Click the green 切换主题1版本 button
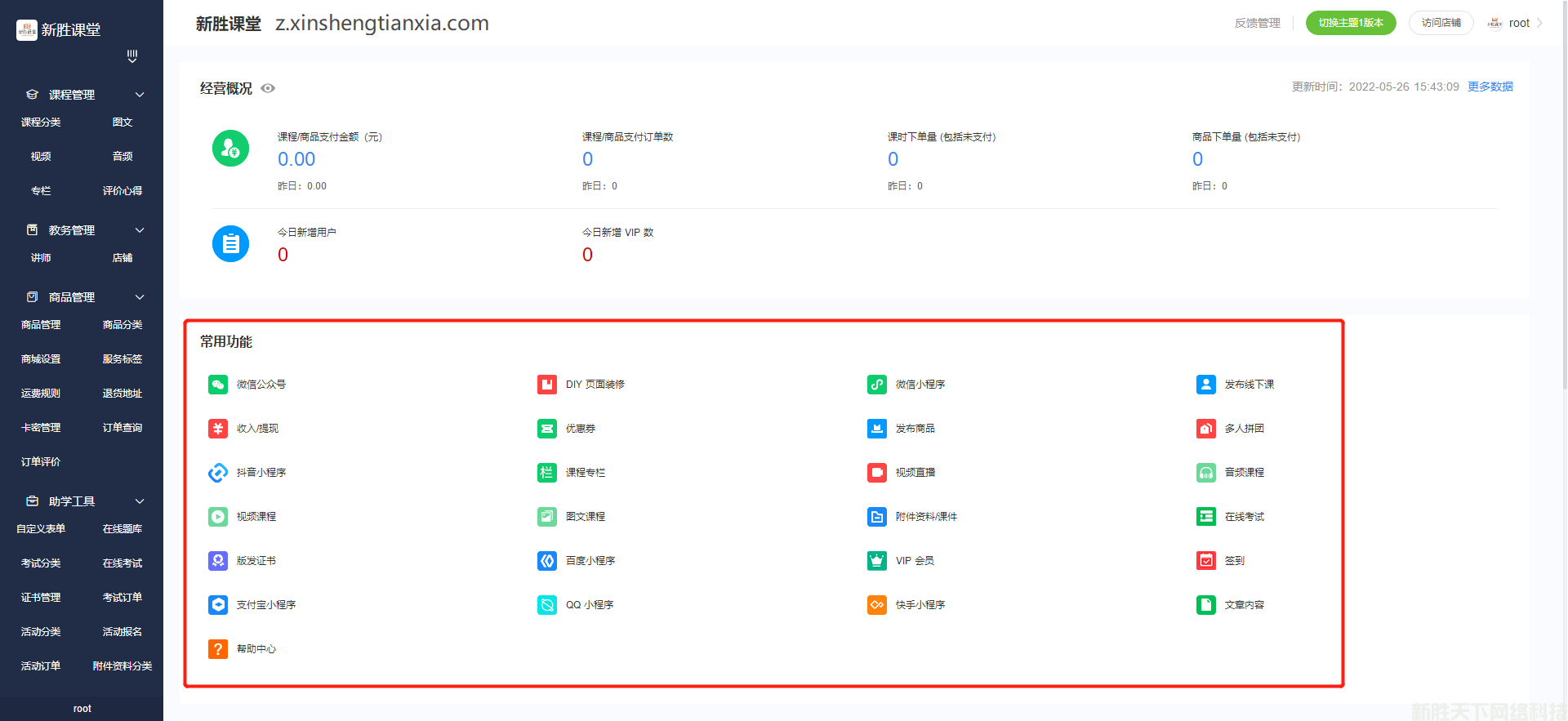 pos(1351,23)
